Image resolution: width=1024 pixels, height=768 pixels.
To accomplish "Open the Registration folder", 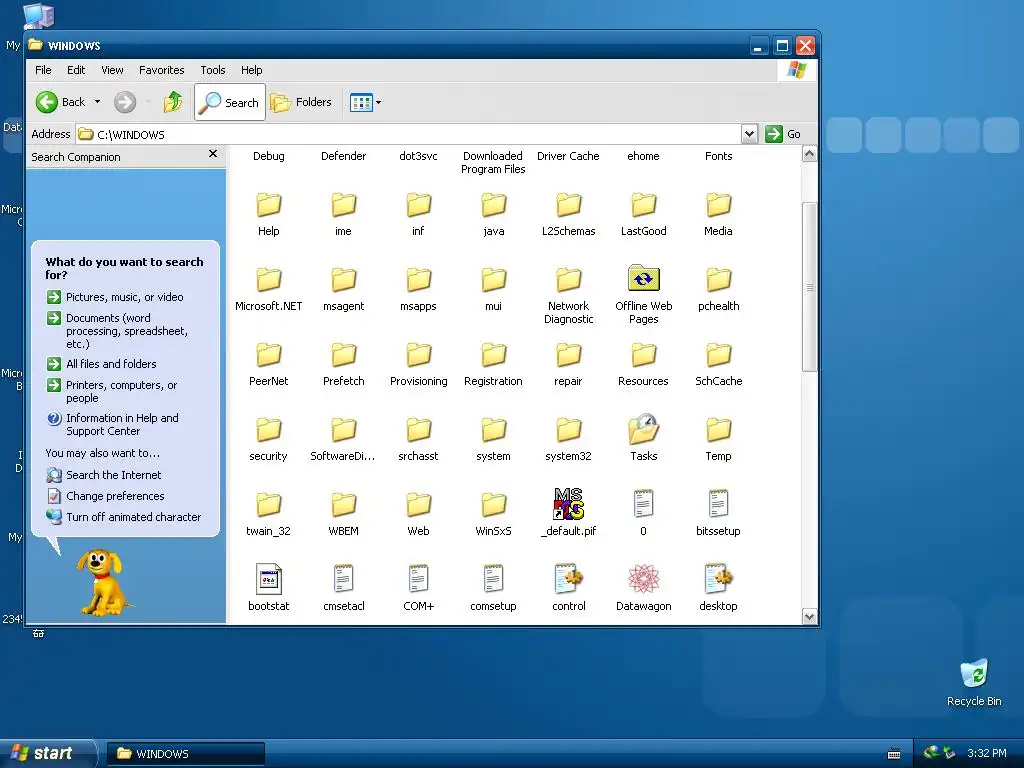I will (494, 355).
